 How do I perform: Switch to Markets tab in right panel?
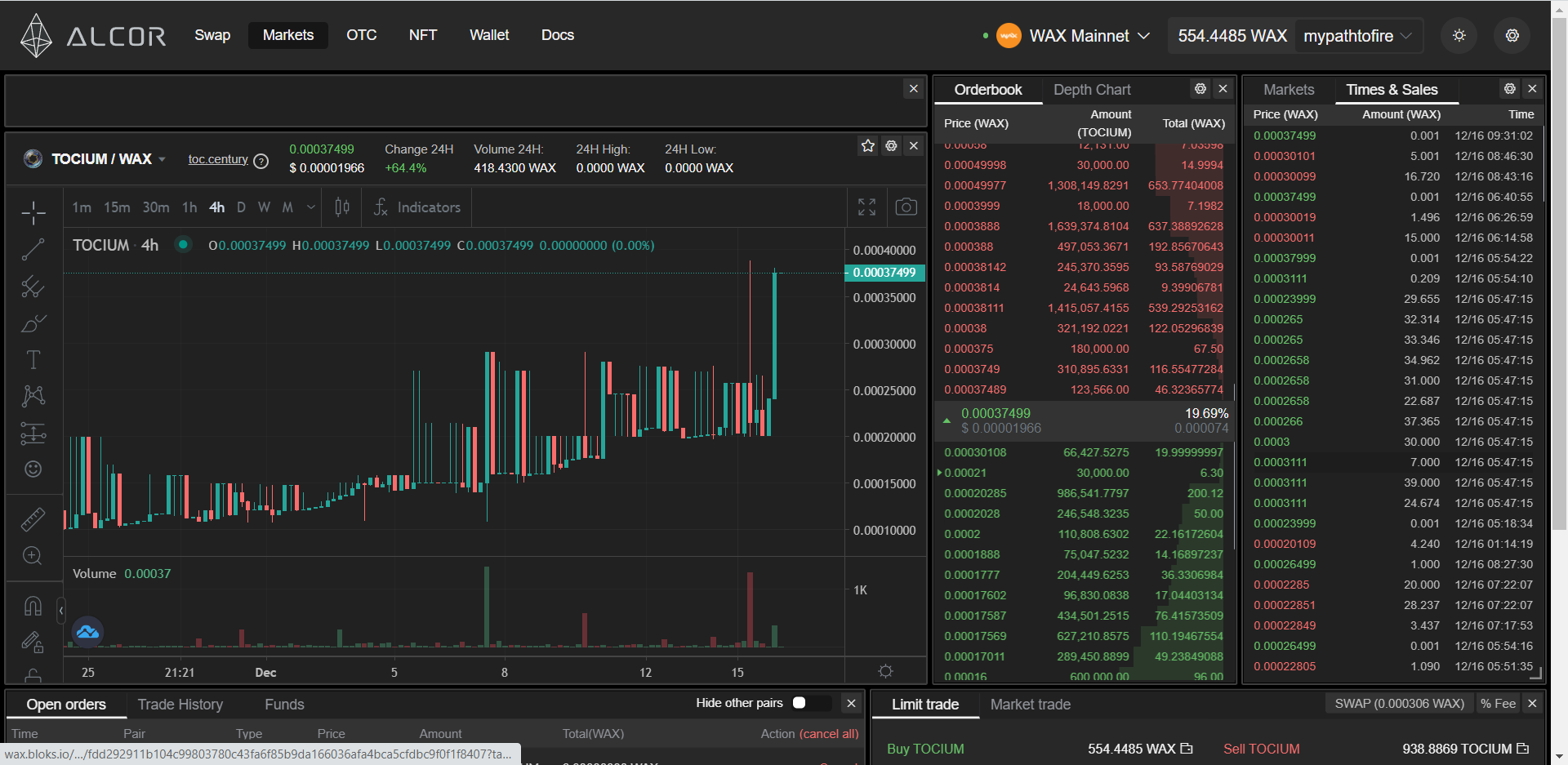(1289, 90)
